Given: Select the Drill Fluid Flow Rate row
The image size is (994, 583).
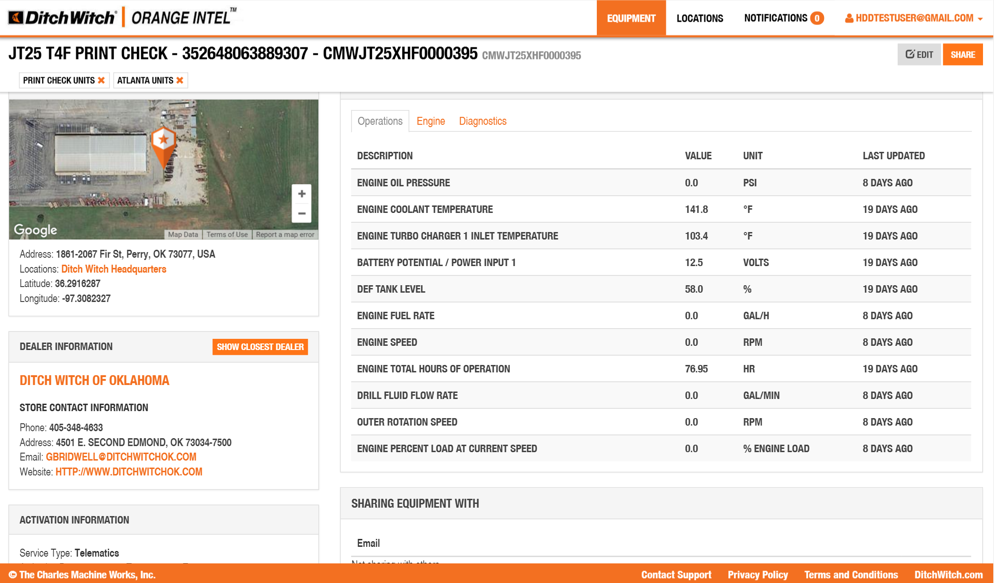Looking at the screenshot, I should [x=661, y=395].
